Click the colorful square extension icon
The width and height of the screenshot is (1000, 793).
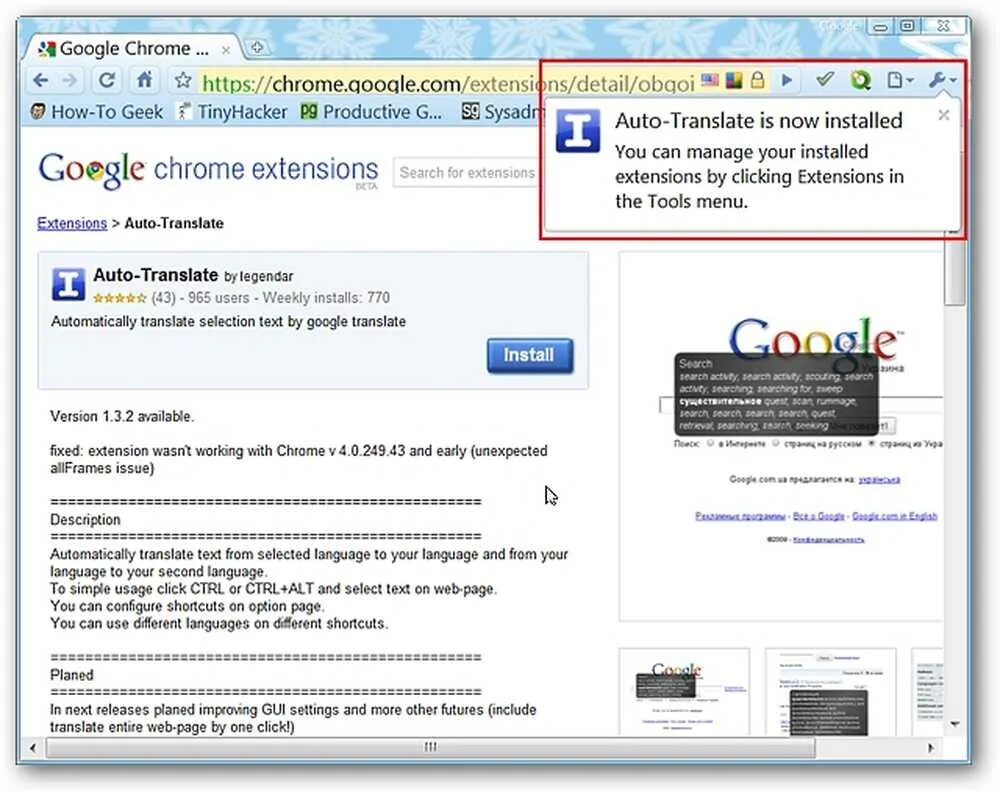click(734, 80)
